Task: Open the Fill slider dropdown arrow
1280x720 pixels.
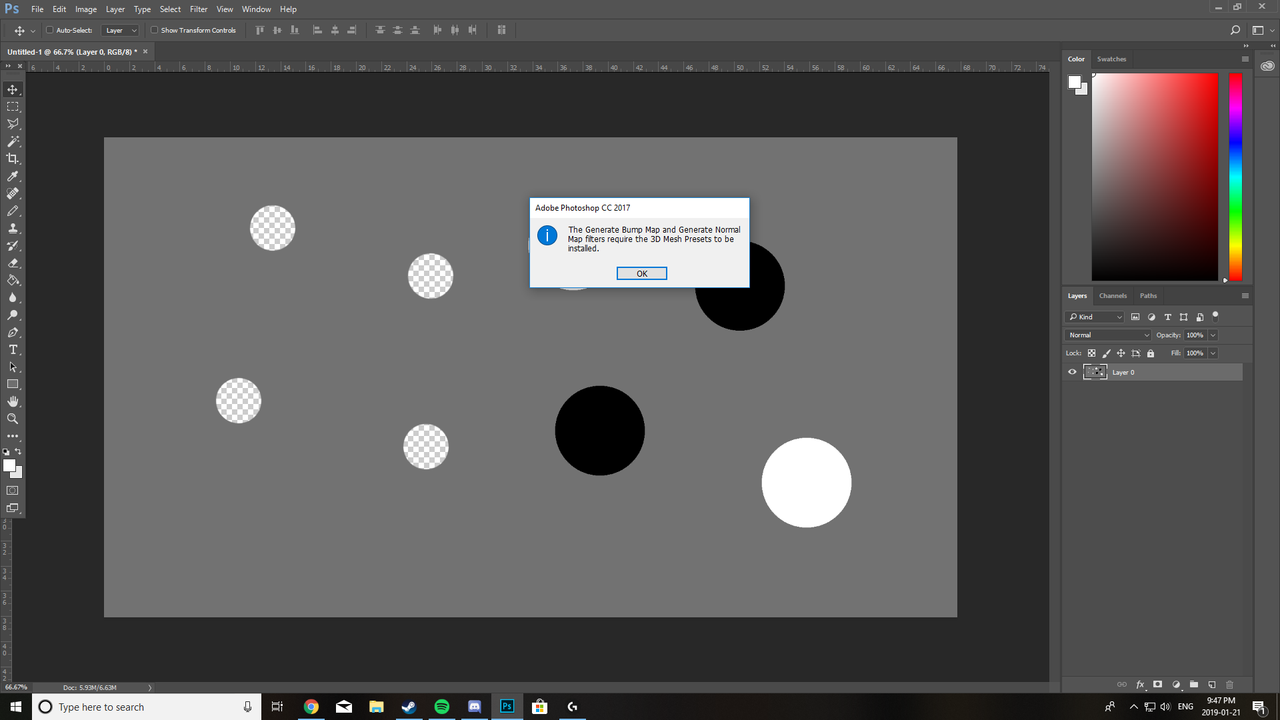Action: [x=1213, y=353]
